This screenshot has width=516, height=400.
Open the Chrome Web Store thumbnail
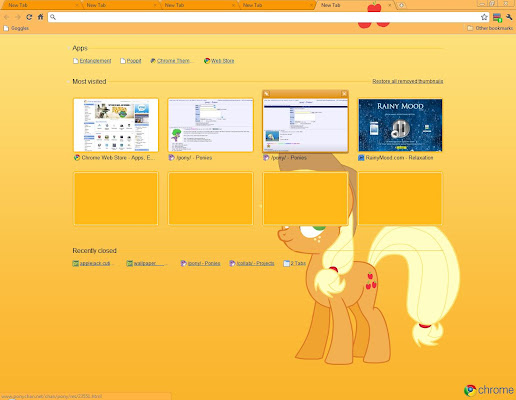116,125
